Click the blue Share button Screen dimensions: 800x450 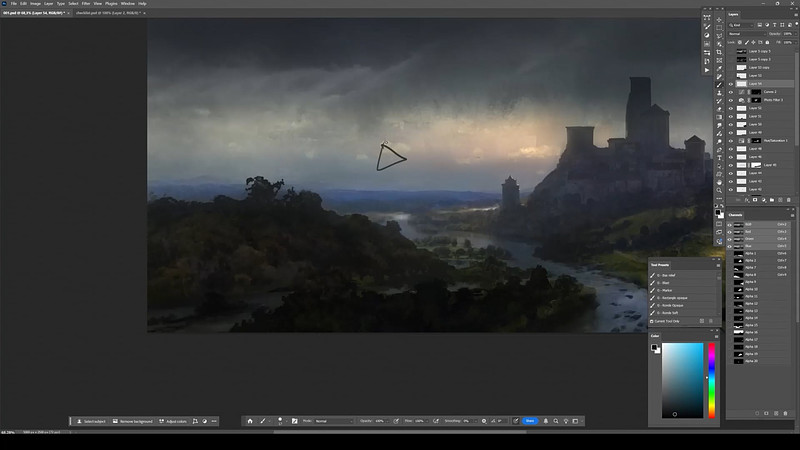point(530,421)
